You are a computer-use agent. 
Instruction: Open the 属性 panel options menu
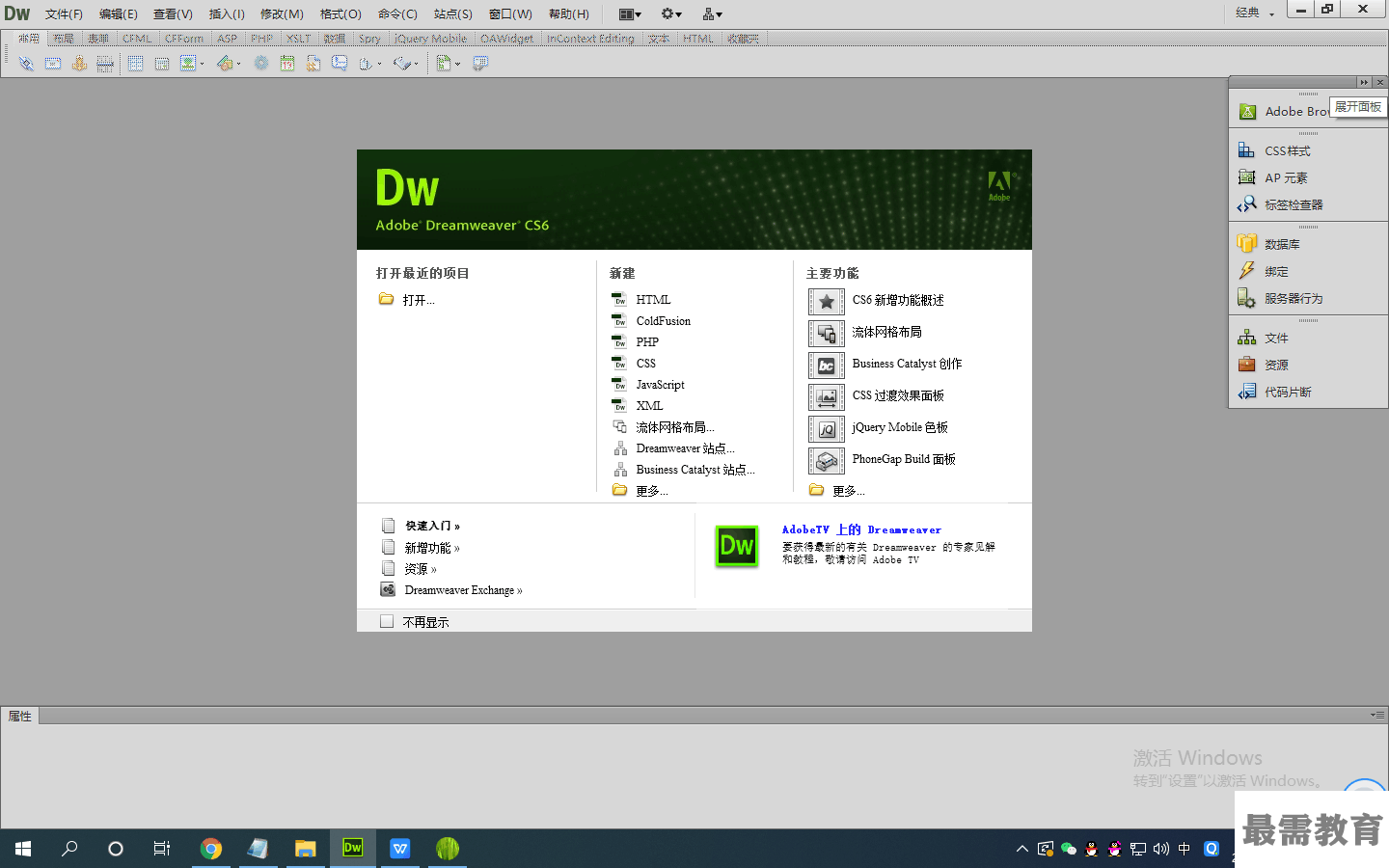pos(1377,715)
